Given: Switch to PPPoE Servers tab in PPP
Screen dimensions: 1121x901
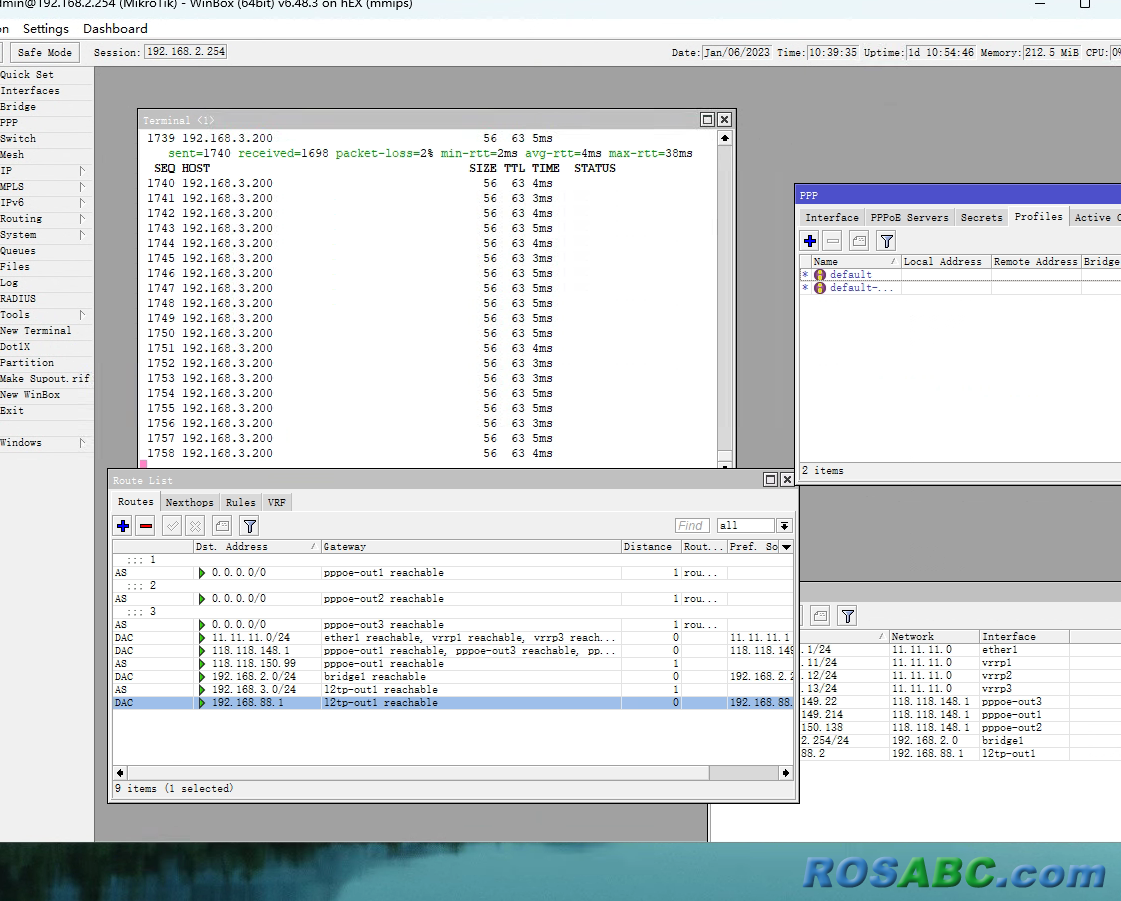Looking at the screenshot, I should click(x=909, y=217).
